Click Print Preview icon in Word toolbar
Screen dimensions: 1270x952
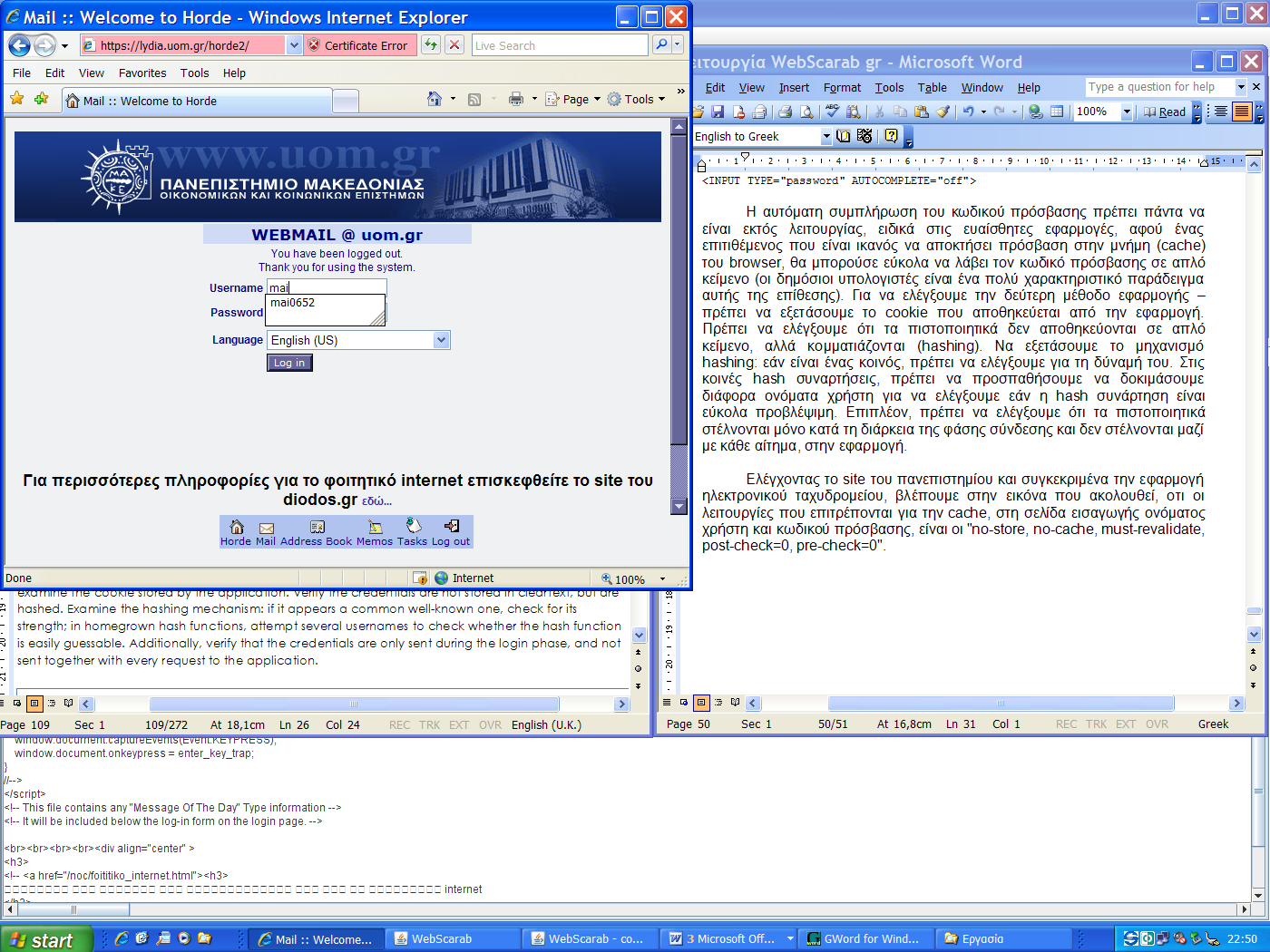(x=805, y=112)
